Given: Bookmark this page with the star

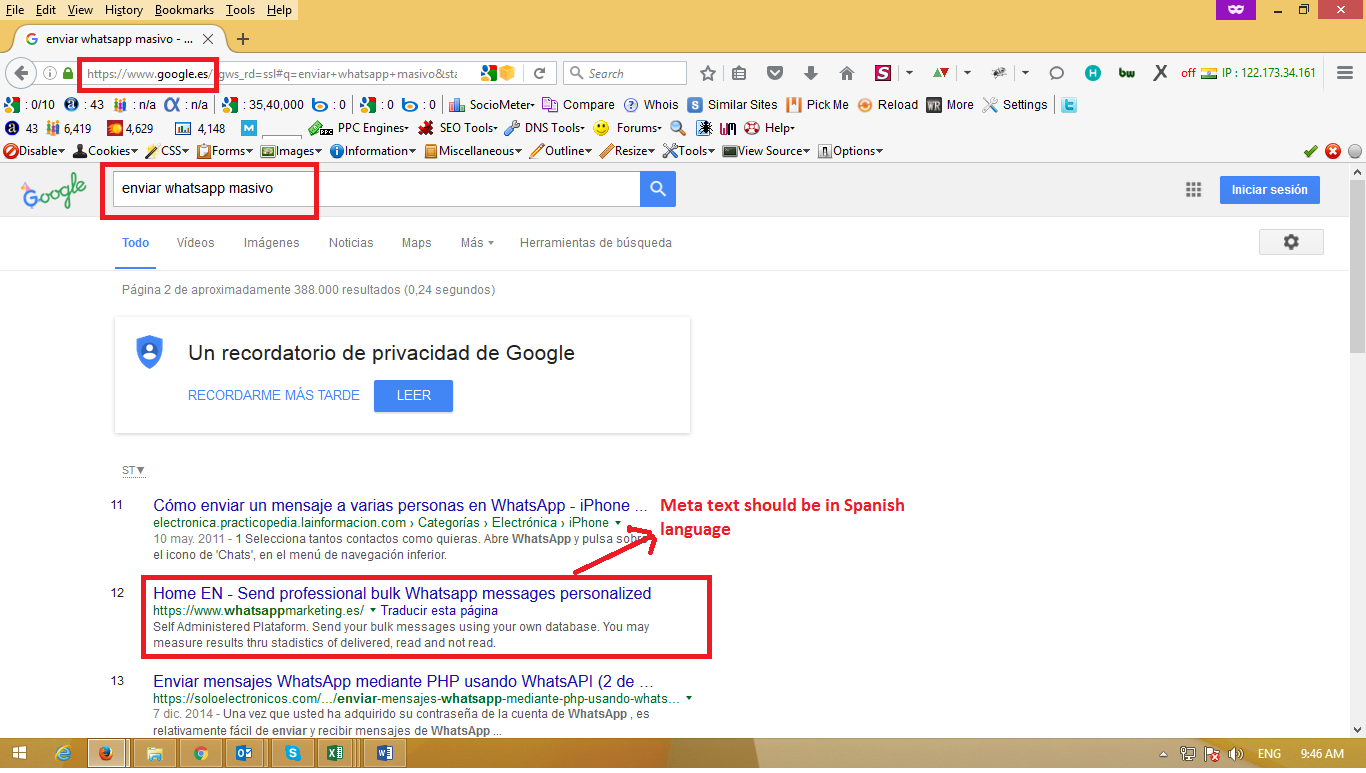Looking at the screenshot, I should click(x=708, y=73).
